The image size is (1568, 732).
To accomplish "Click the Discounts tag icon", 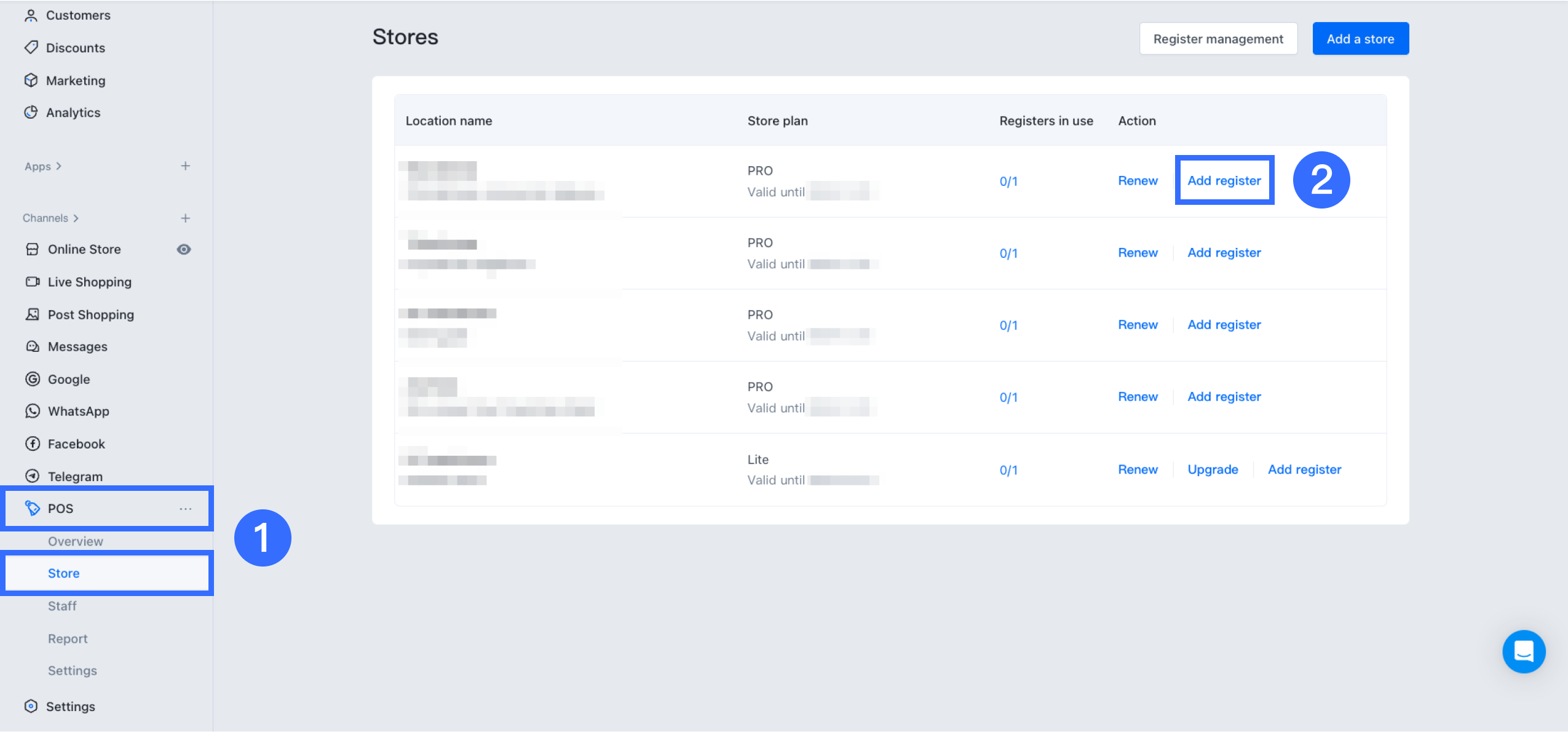I will 31,47.
